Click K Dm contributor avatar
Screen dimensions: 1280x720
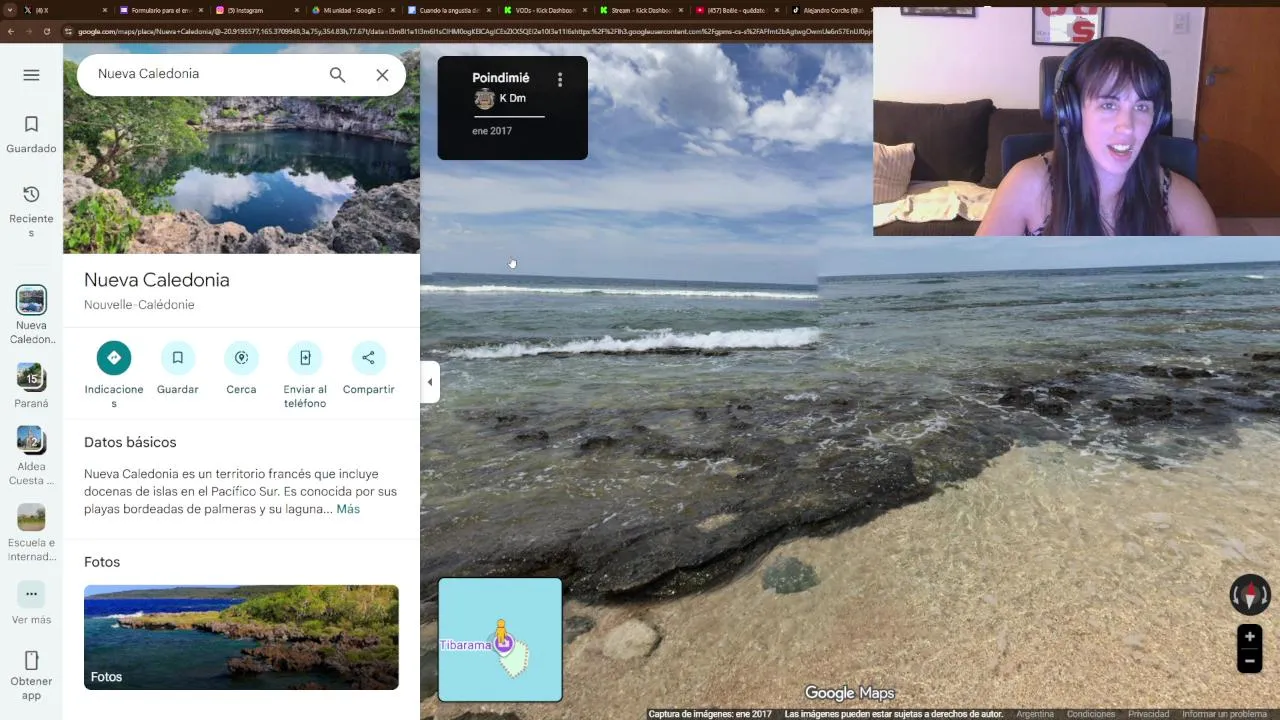485,99
